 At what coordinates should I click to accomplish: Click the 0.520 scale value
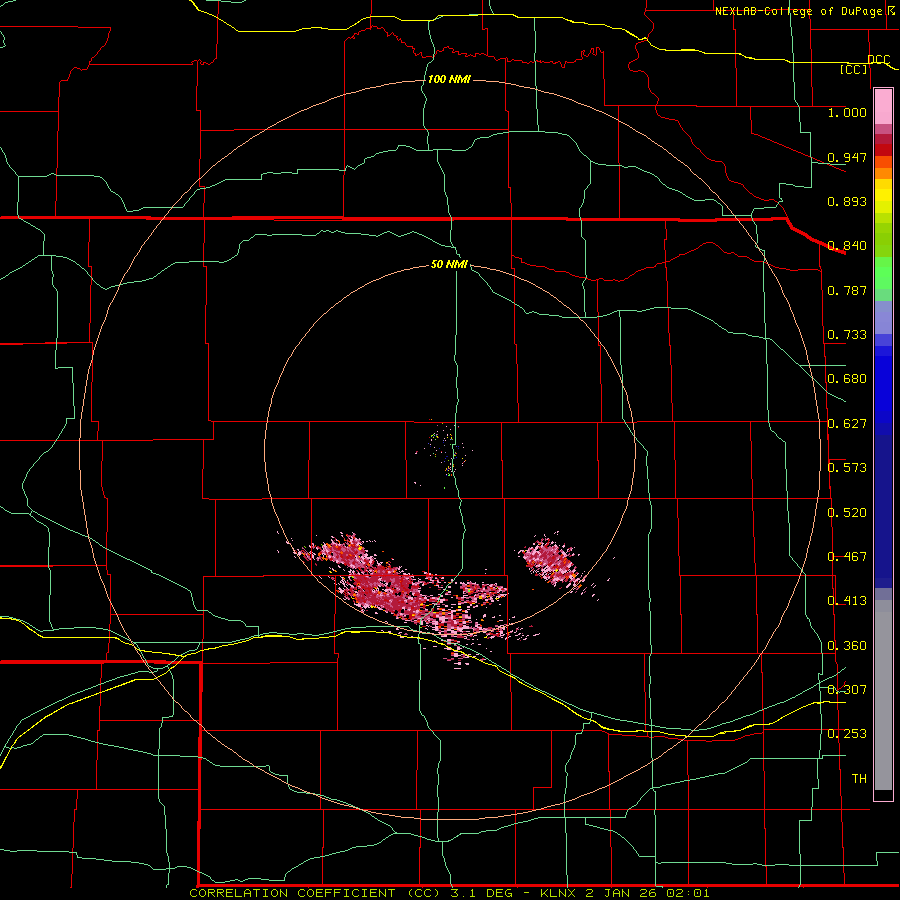click(x=847, y=513)
